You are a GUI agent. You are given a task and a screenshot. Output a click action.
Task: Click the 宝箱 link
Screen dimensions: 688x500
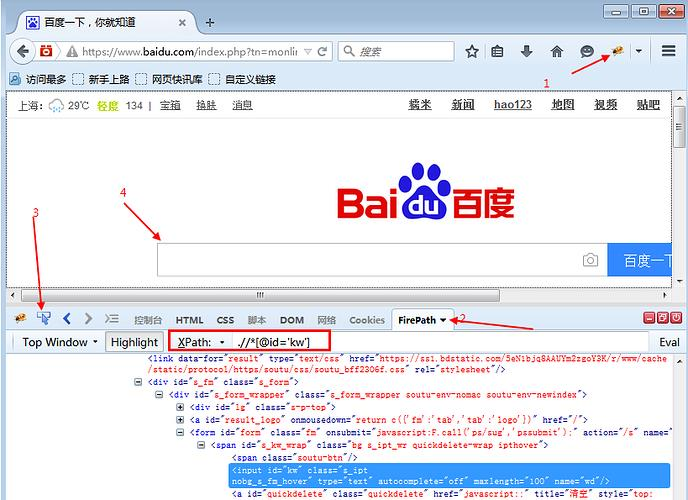(x=170, y=105)
